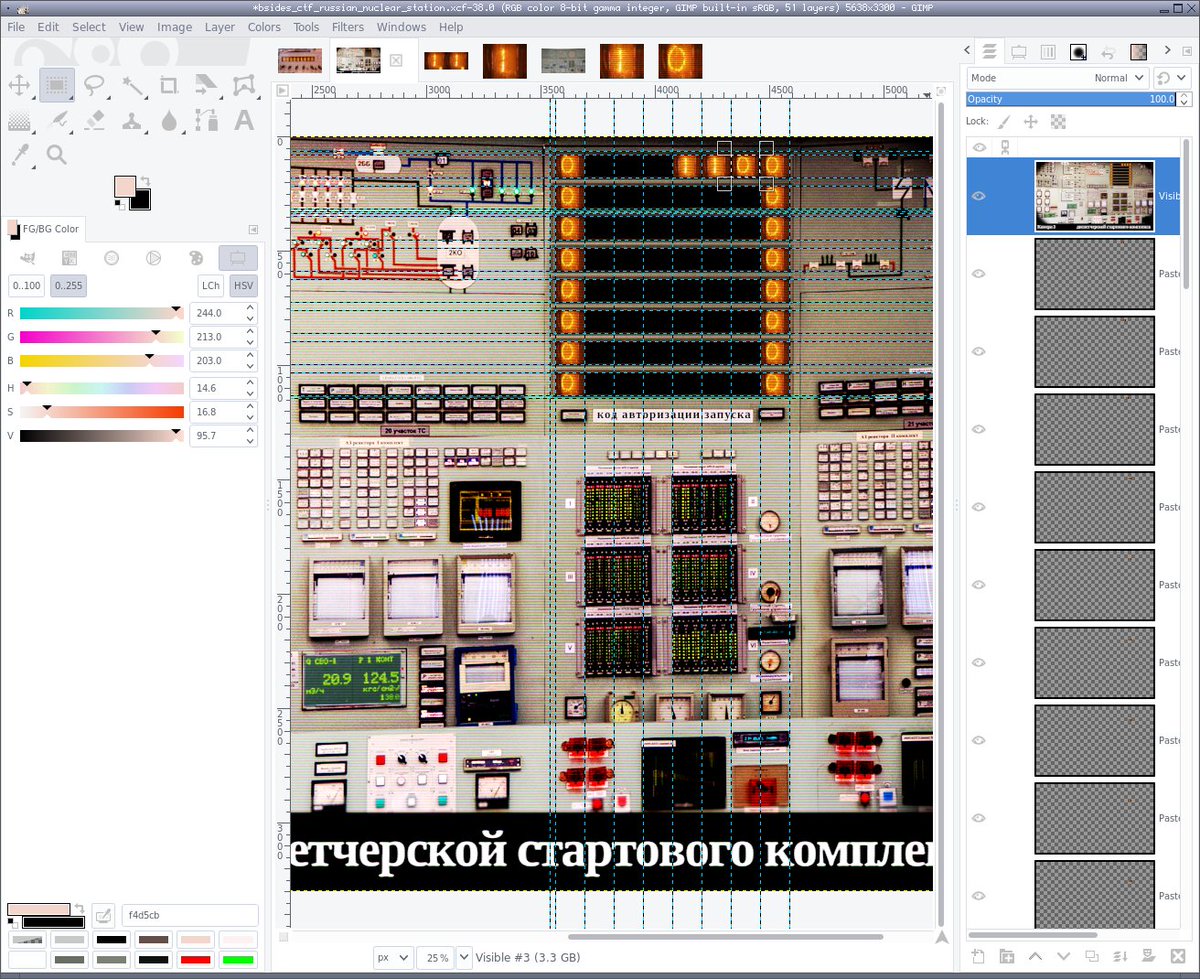
Task: Open the zoom percentage dropdown arrow
Action: click(464, 957)
